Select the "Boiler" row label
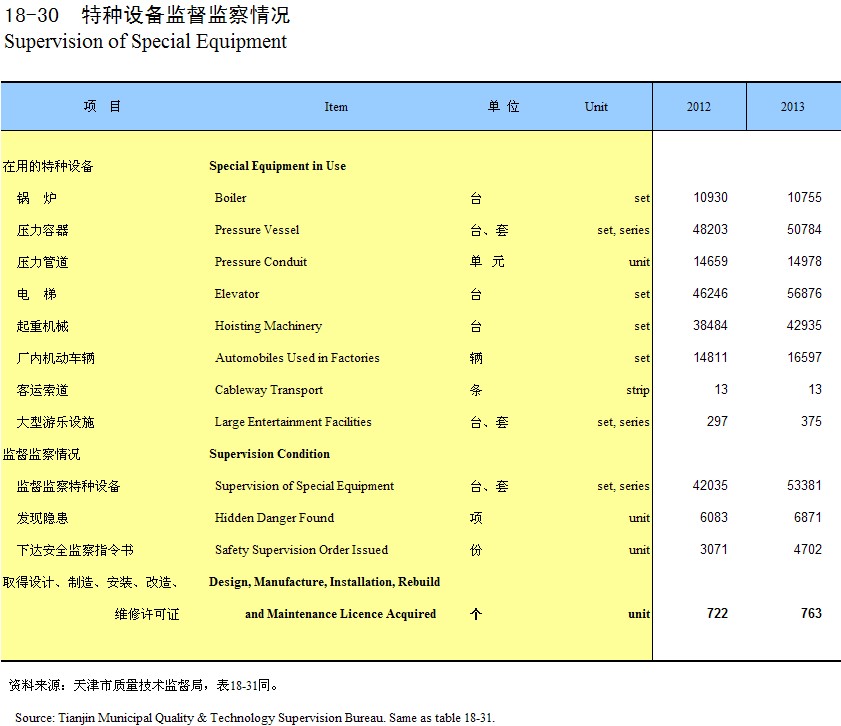Image resolution: width=841 pixels, height=726 pixels. [230, 198]
